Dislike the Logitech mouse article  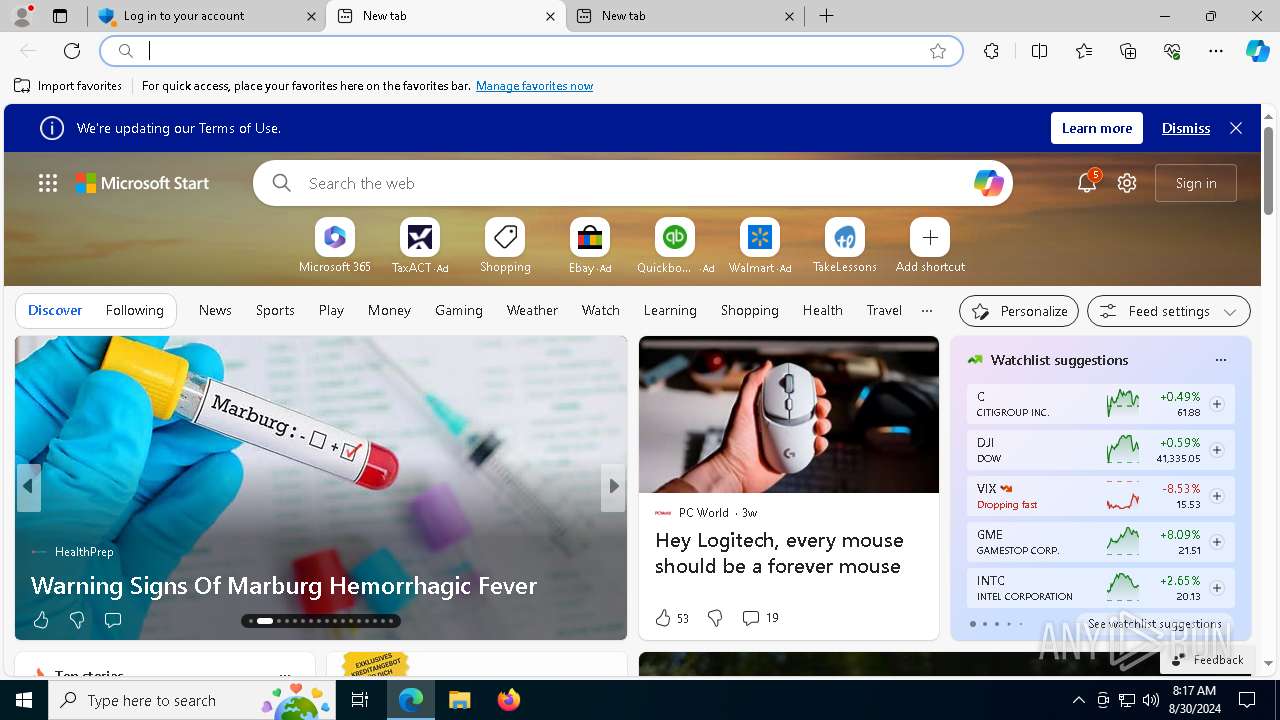pos(715,618)
